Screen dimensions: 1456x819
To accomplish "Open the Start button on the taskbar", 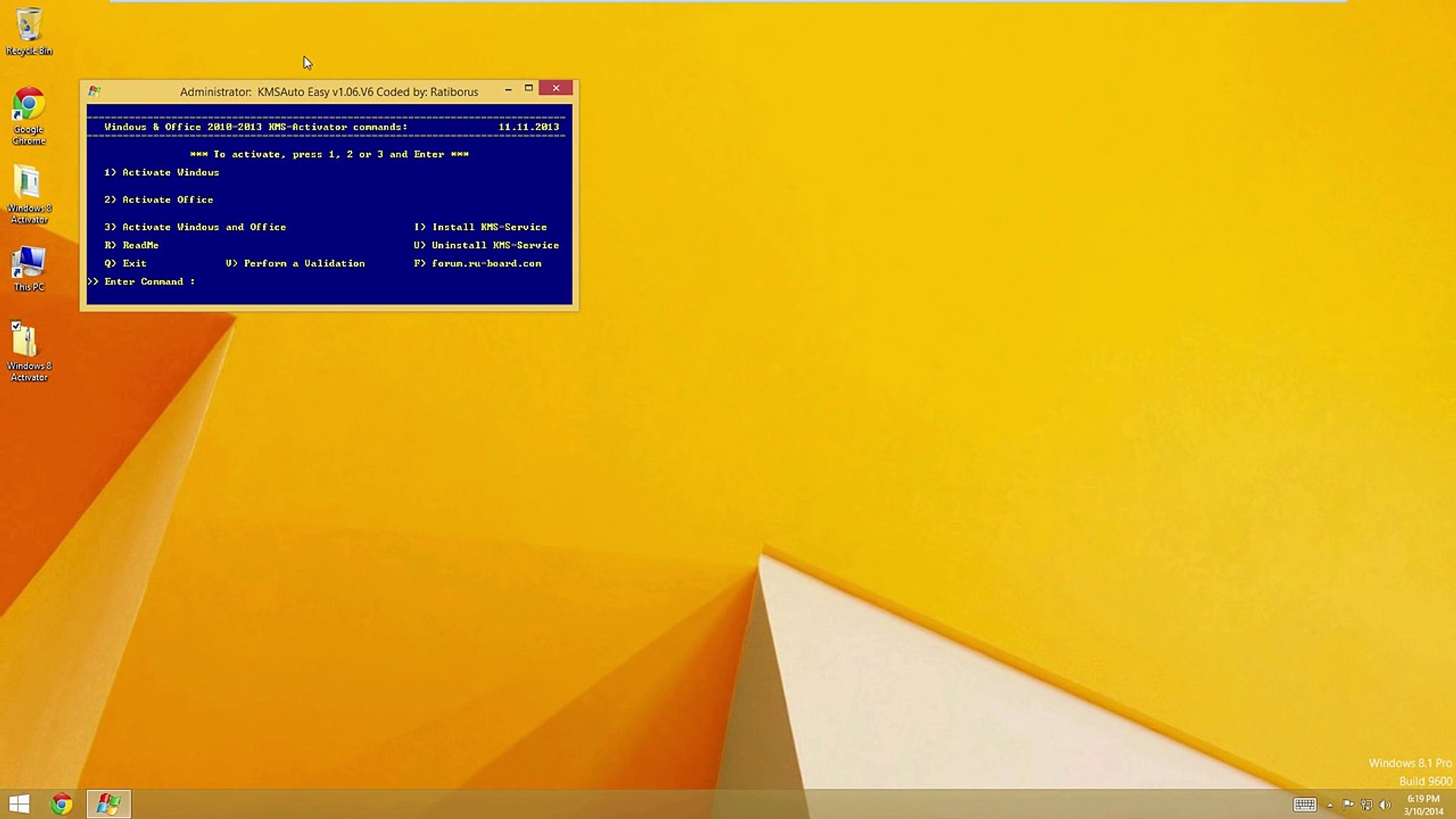I will point(19,804).
